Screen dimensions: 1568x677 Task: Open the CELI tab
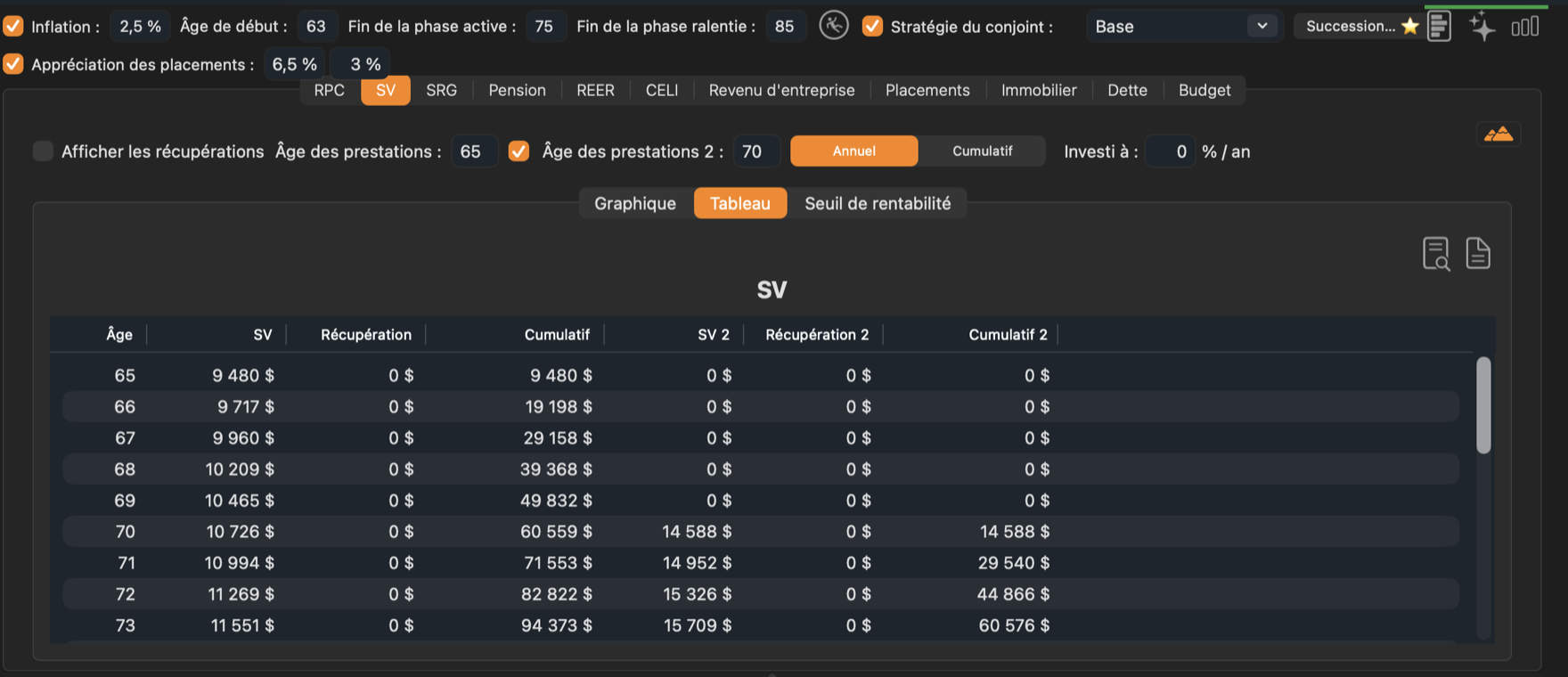point(662,90)
